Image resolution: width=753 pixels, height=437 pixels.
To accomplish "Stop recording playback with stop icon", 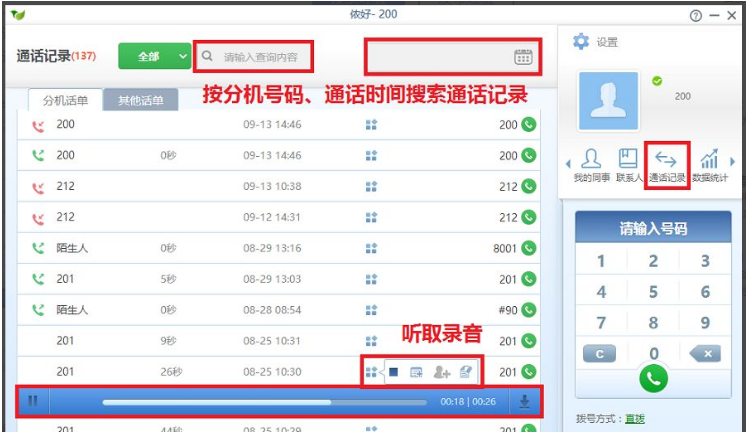I will [394, 373].
